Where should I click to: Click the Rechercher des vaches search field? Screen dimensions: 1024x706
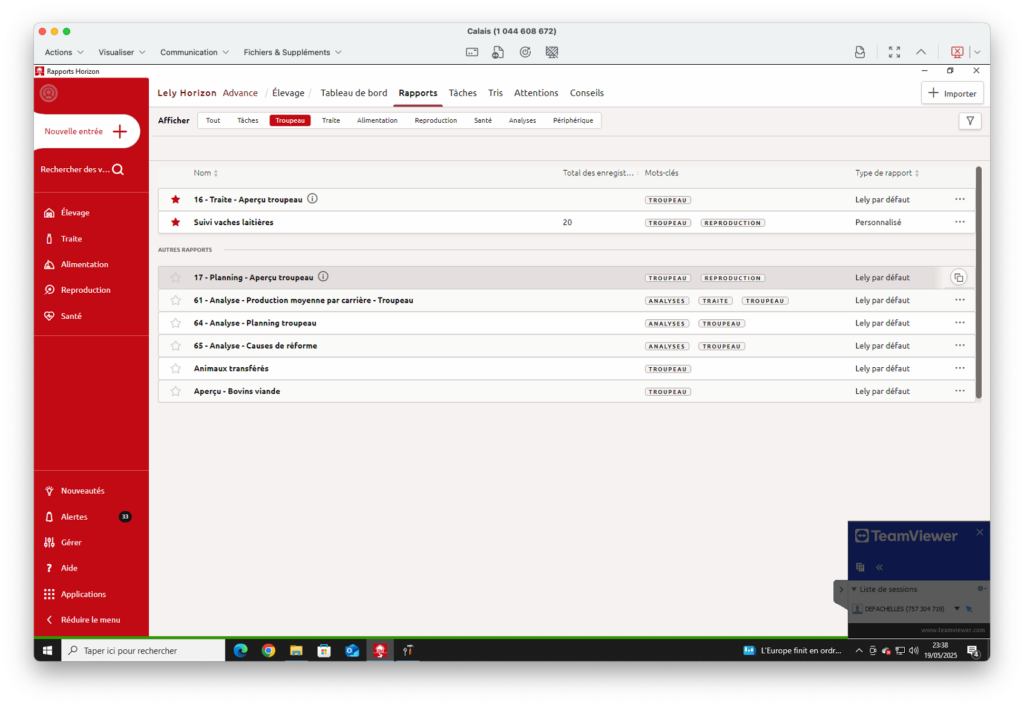(x=82, y=170)
